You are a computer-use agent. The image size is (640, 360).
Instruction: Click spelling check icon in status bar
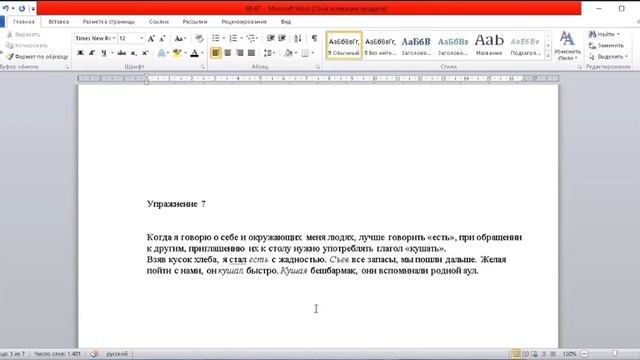point(94,354)
